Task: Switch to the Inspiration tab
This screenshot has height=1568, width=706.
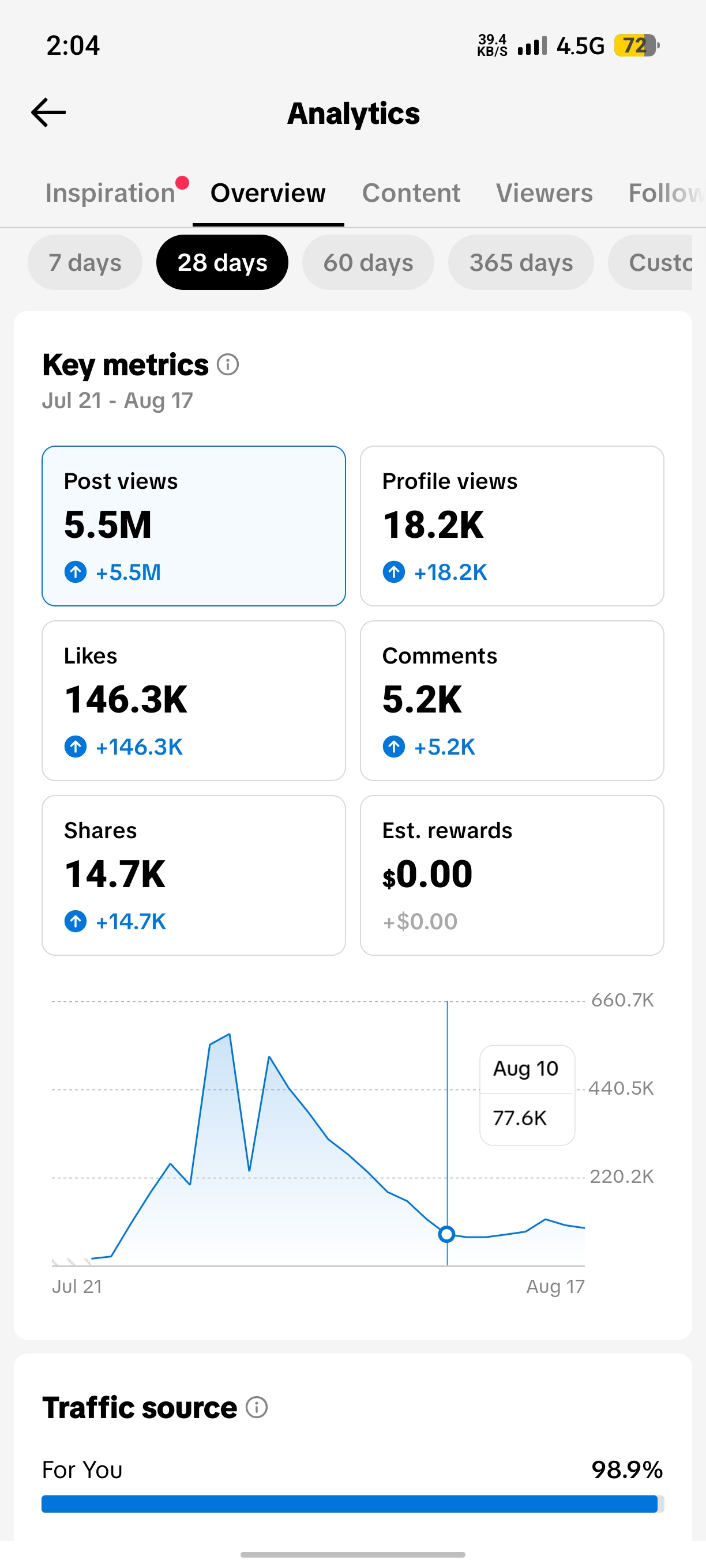Action: (x=110, y=193)
